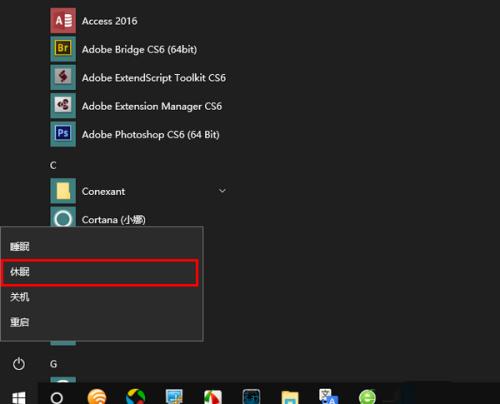The image size is (500, 404).
Task: Launch Adobe Extension Manager CS6
Action: [x=138, y=106]
